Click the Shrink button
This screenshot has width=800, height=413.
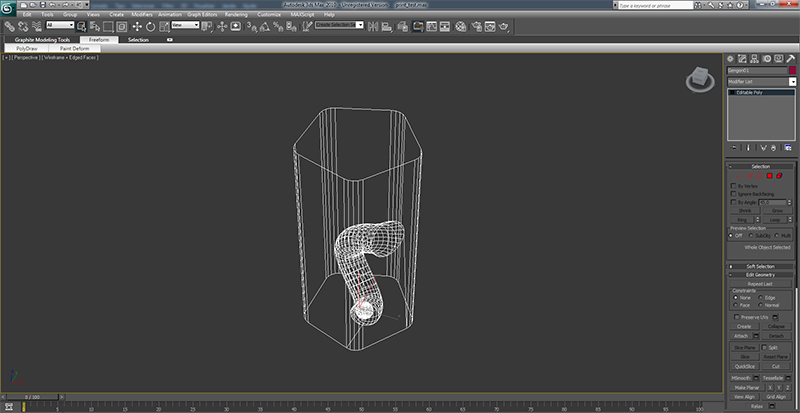point(744,211)
